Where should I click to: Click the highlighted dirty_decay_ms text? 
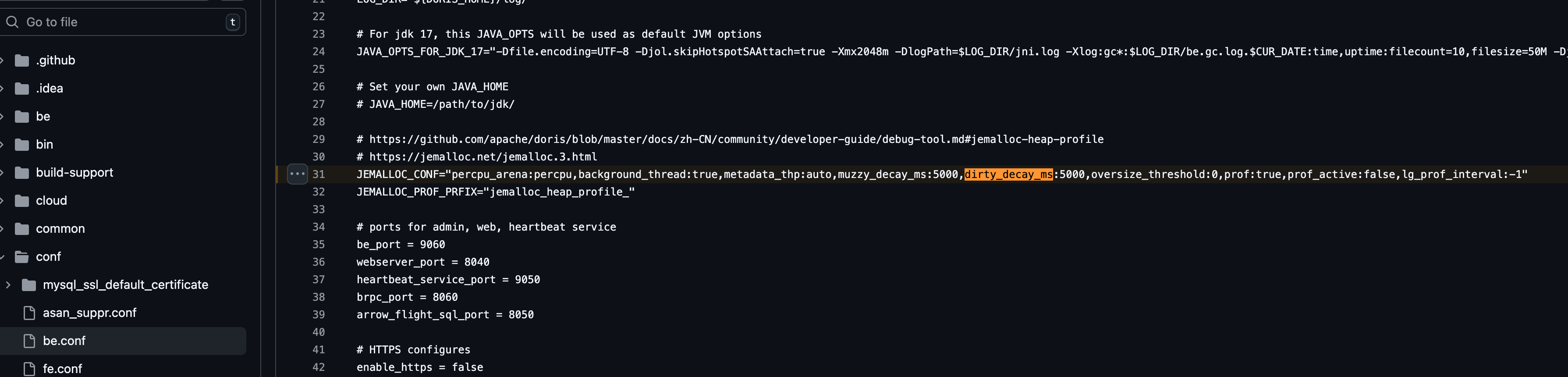(1009, 174)
